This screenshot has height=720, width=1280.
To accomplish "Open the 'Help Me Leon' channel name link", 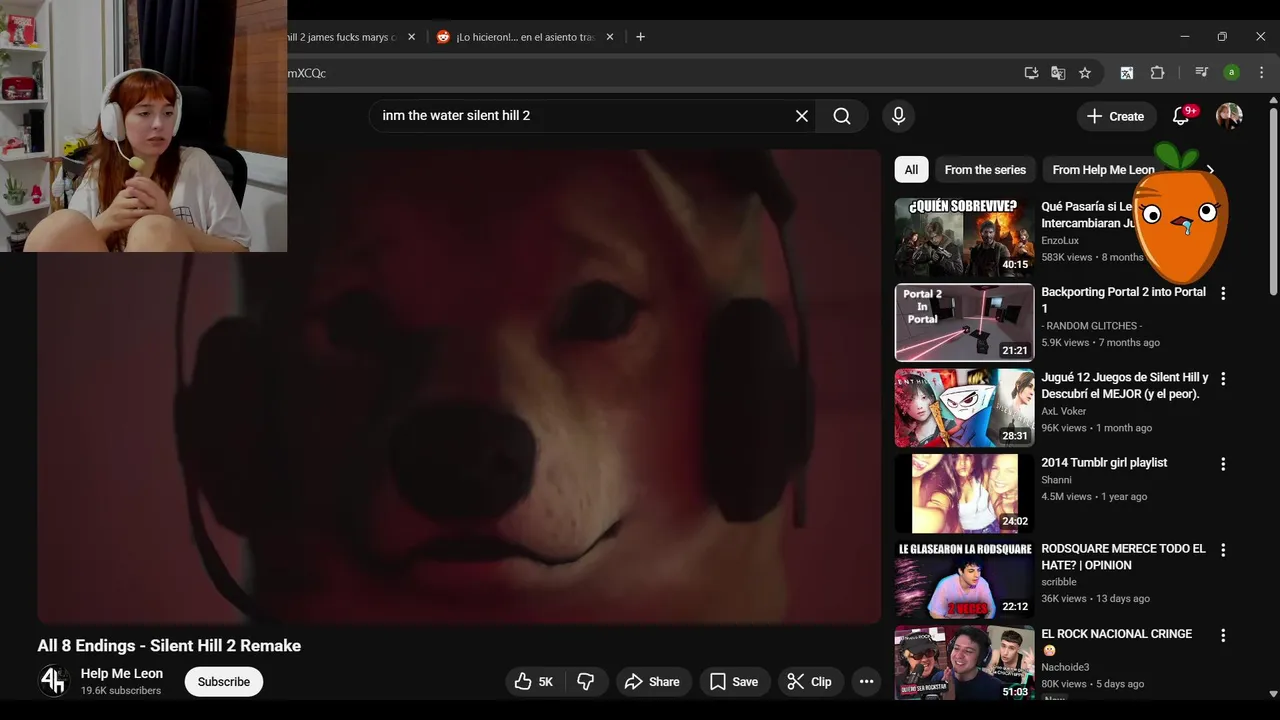I will (x=121, y=674).
